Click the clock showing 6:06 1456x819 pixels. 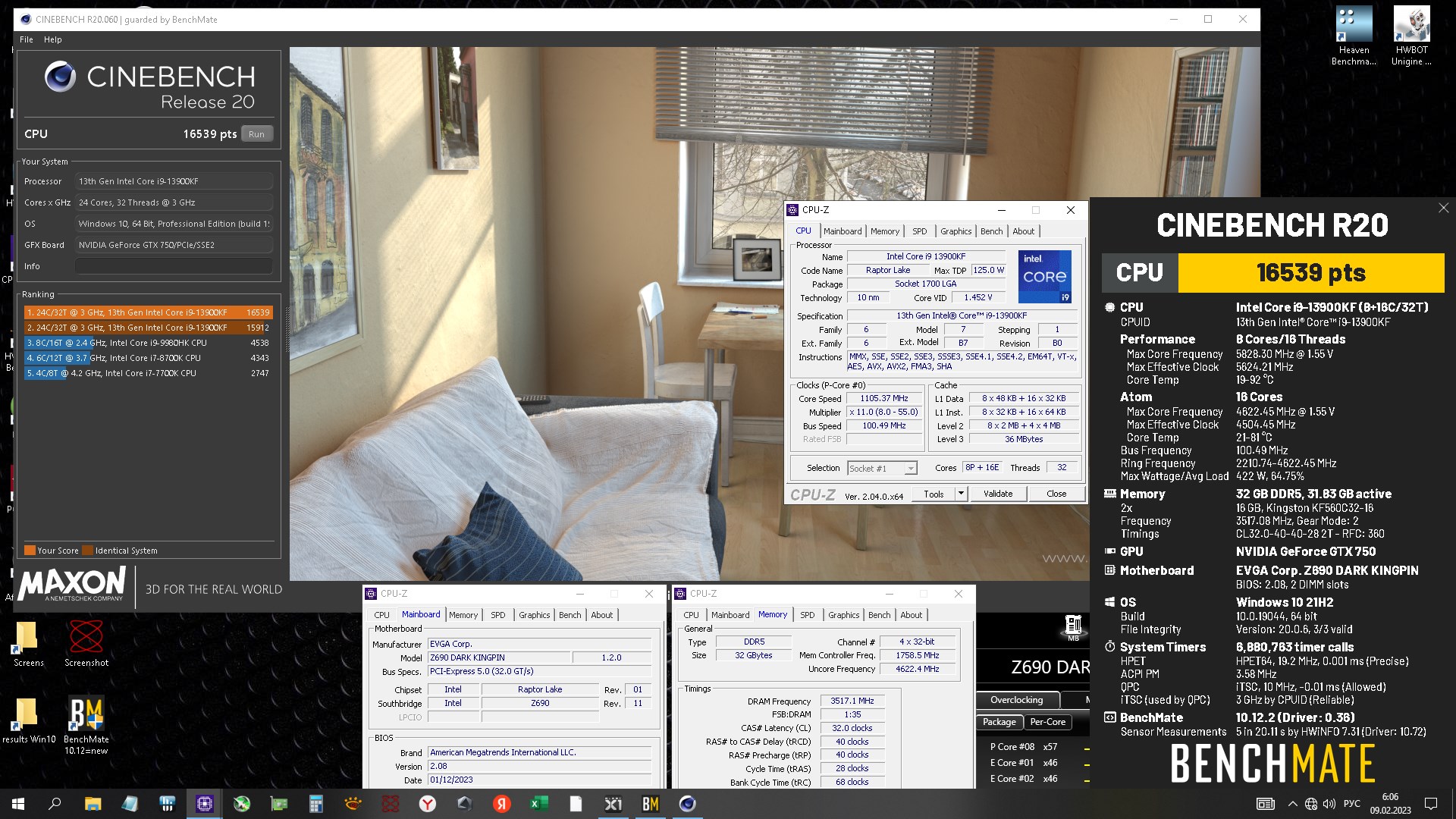click(1390, 804)
